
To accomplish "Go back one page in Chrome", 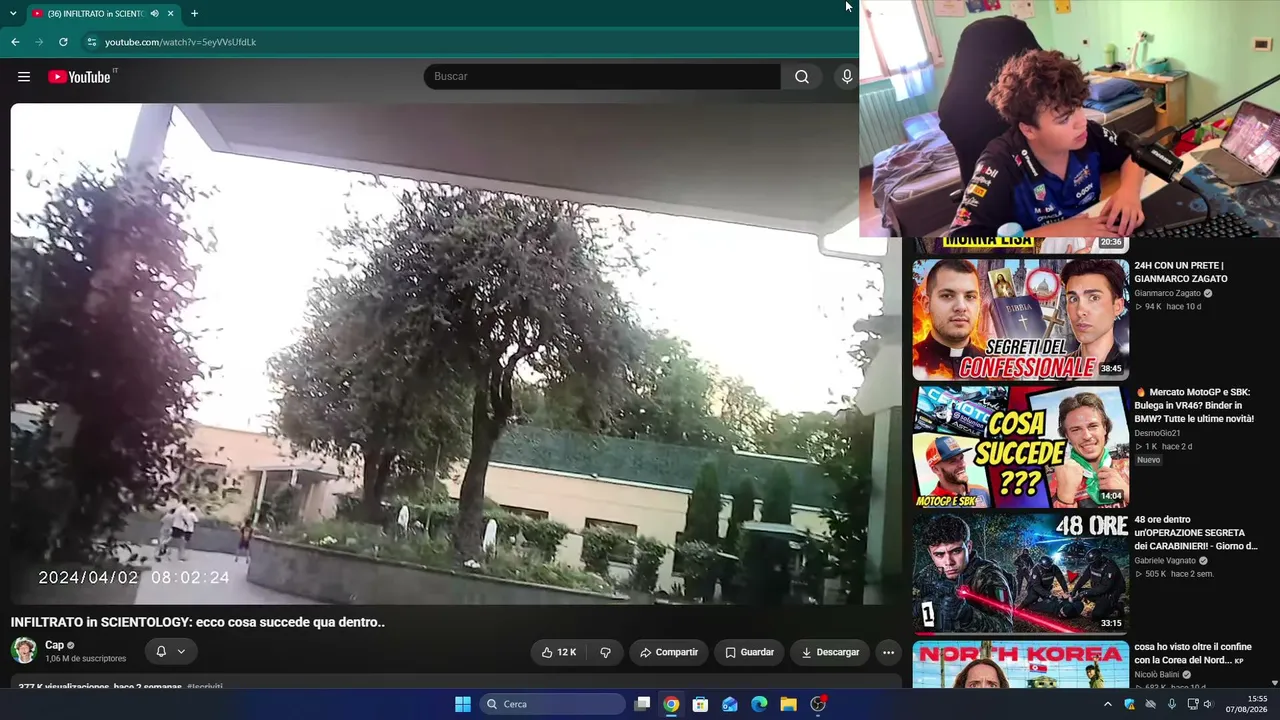I will (15, 42).
